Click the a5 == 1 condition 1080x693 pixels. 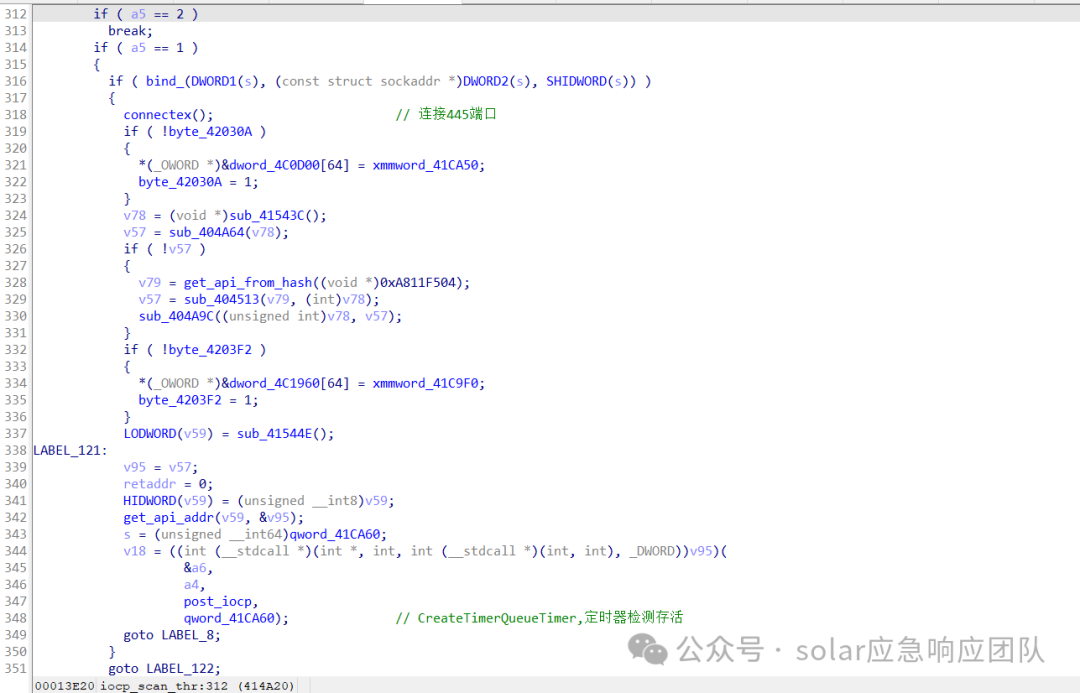pos(157,48)
